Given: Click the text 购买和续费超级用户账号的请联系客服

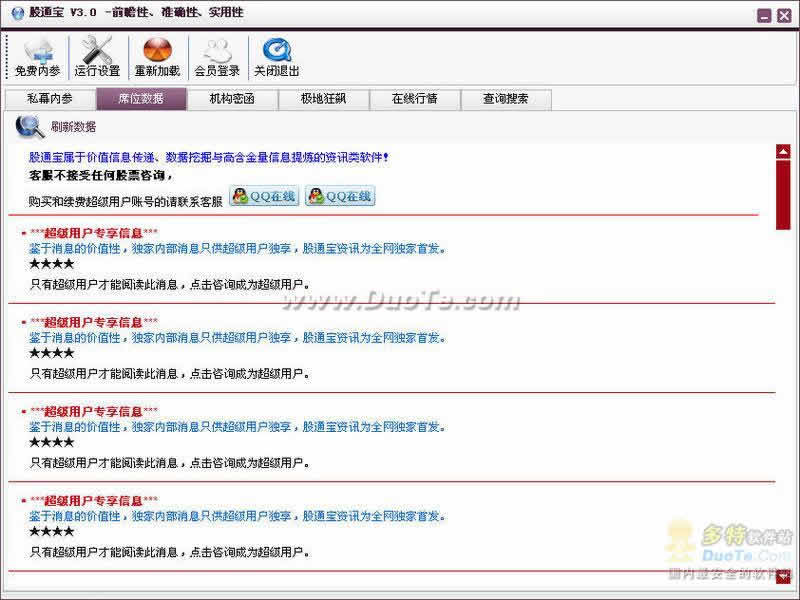Looking at the screenshot, I should click(x=126, y=202).
